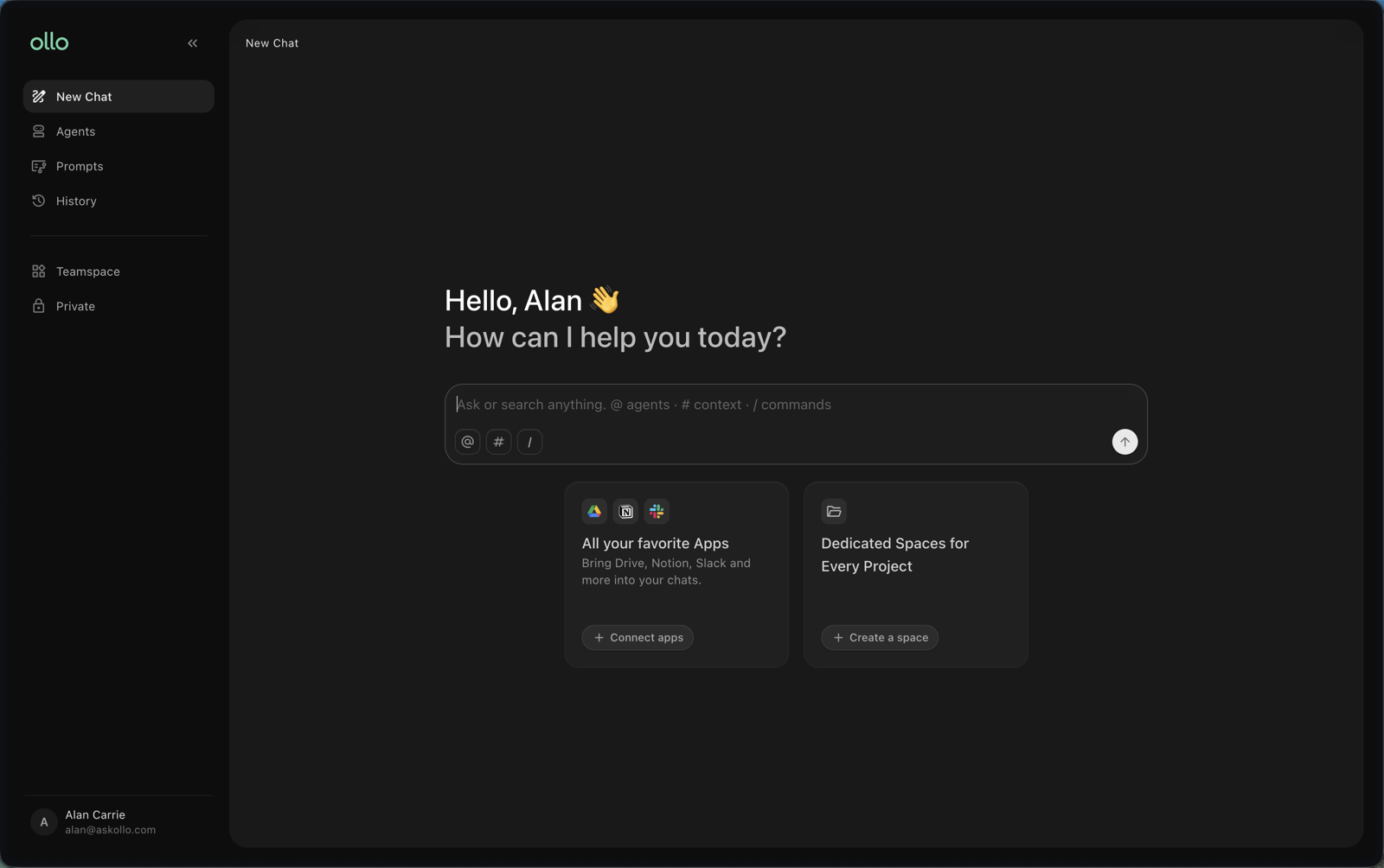Click the New Chat pencil icon
Screen dimensions: 1384x868
coord(39,97)
